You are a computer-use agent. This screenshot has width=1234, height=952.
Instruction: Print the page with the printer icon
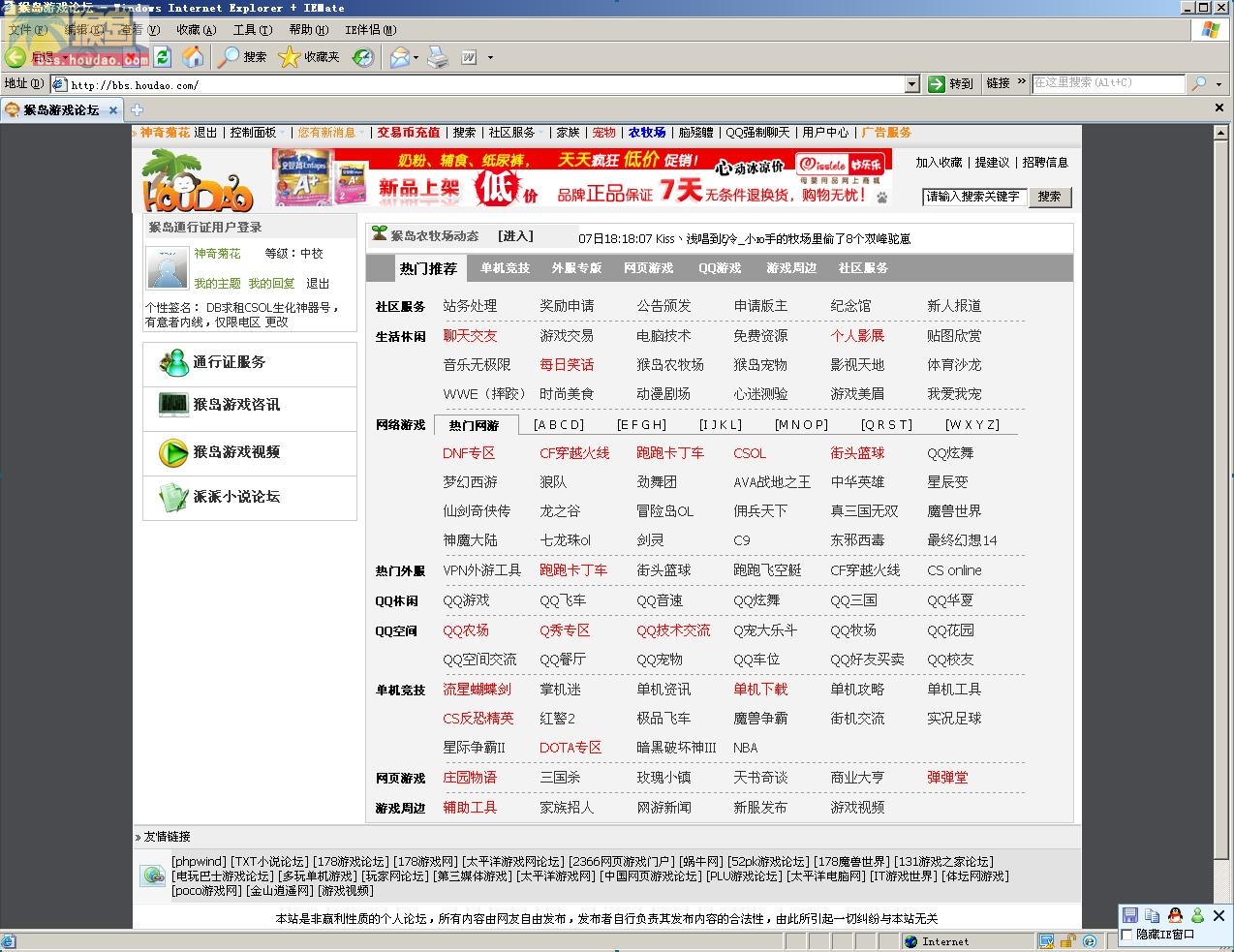click(438, 57)
